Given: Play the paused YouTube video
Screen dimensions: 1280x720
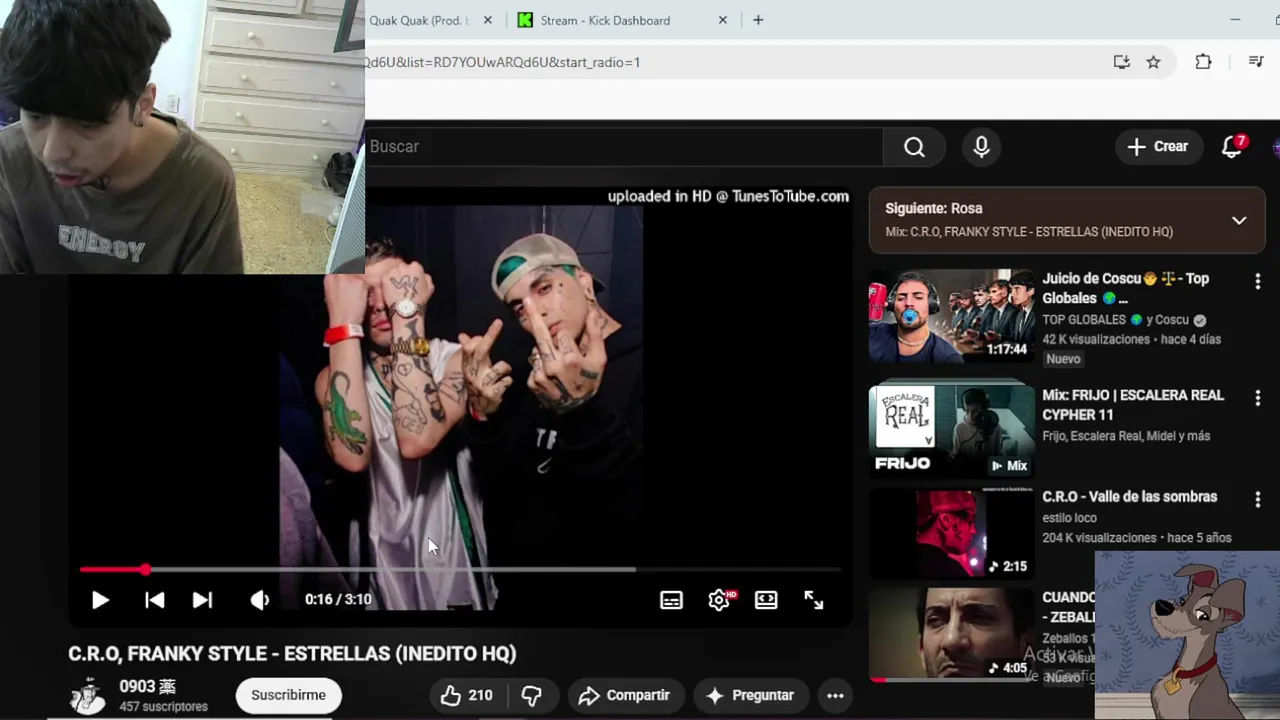Looking at the screenshot, I should pyautogui.click(x=100, y=600).
